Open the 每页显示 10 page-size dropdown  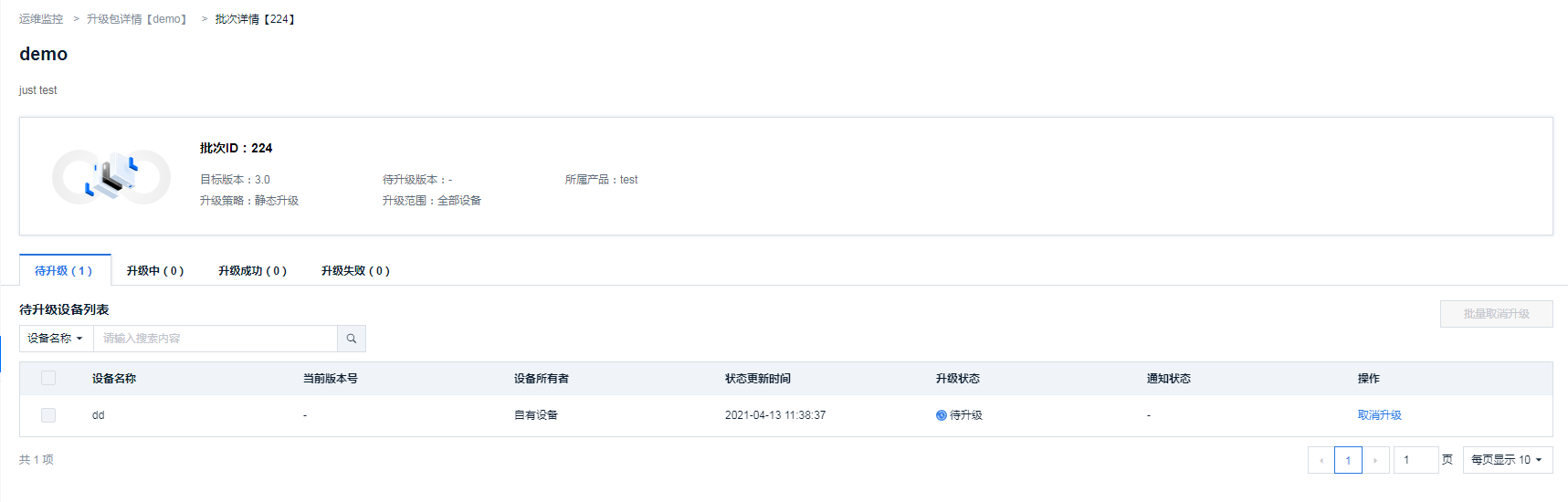1508,460
